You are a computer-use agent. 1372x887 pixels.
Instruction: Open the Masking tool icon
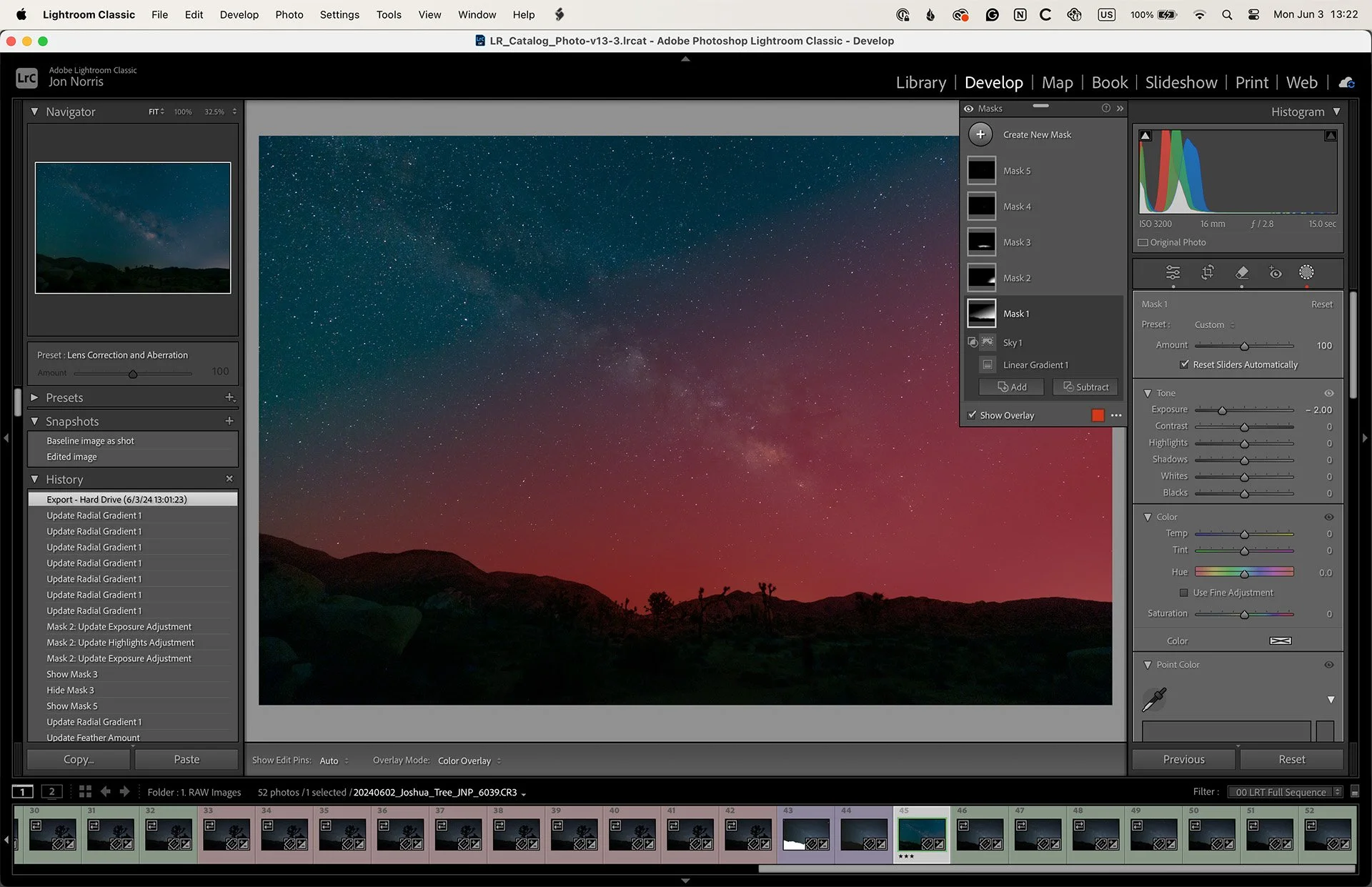[x=1306, y=272]
